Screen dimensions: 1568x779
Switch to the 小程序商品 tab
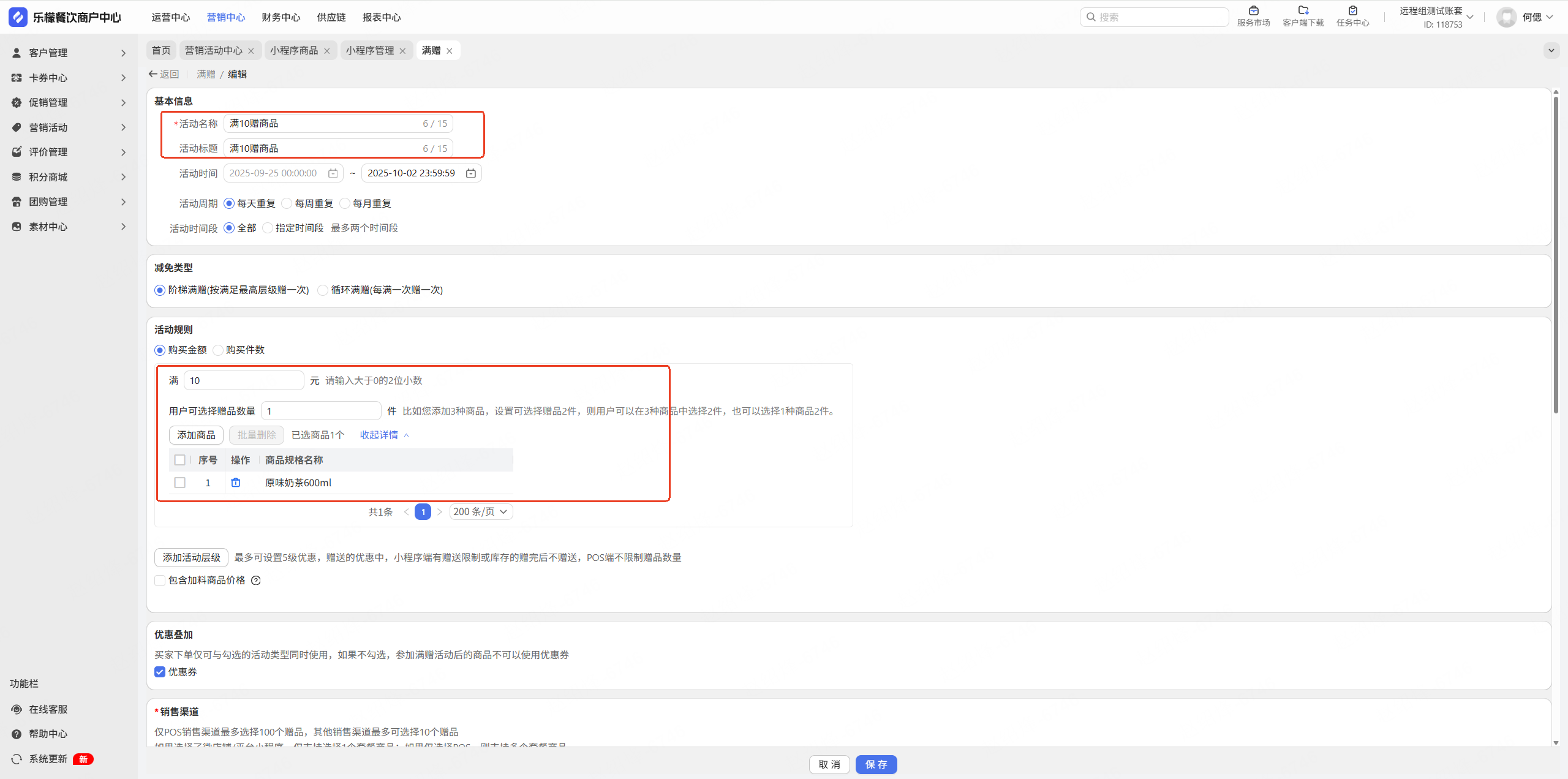[293, 50]
